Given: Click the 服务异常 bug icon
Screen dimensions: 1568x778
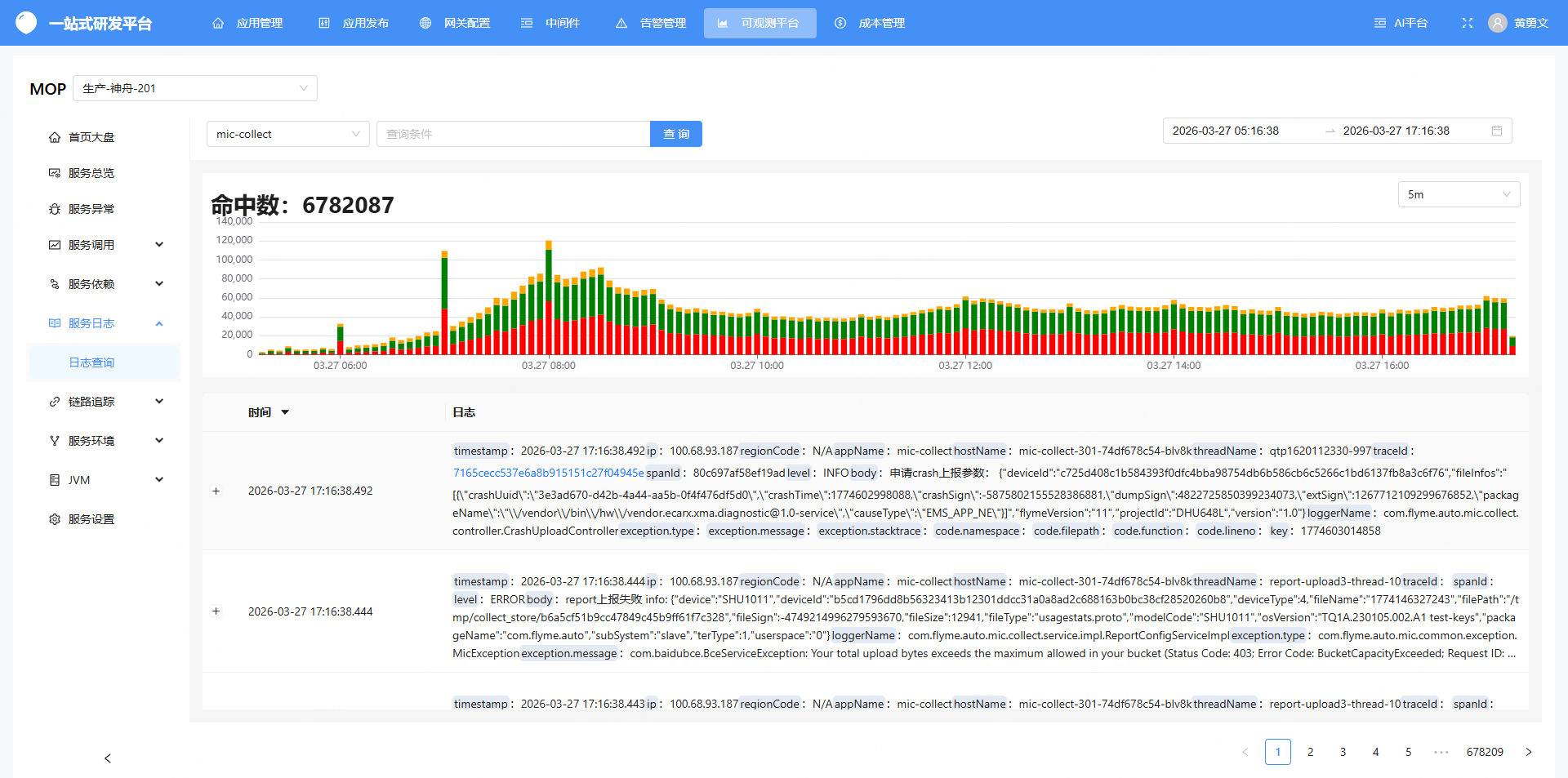Looking at the screenshot, I should click(55, 209).
